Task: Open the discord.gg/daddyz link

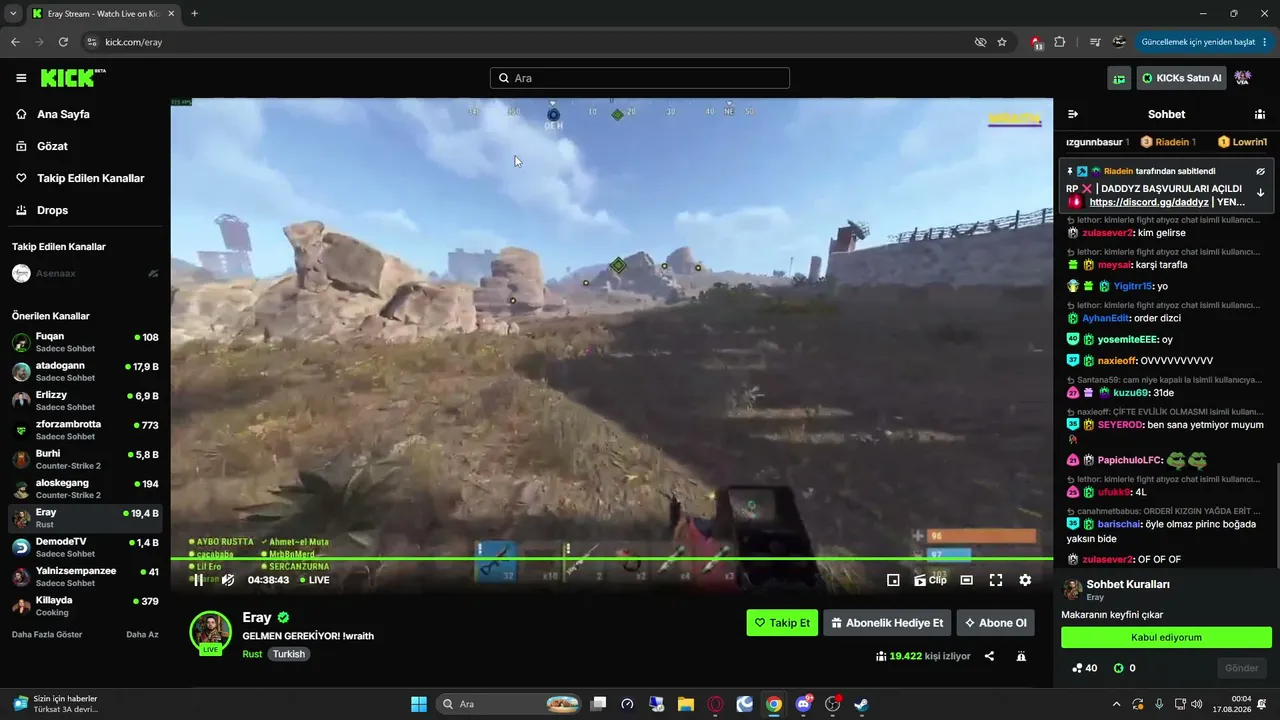Action: [1151, 202]
